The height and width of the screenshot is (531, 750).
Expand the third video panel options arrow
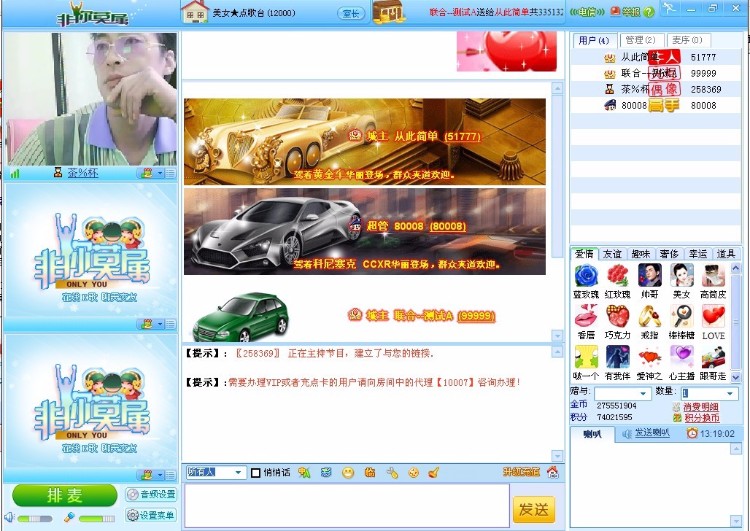tap(160, 475)
